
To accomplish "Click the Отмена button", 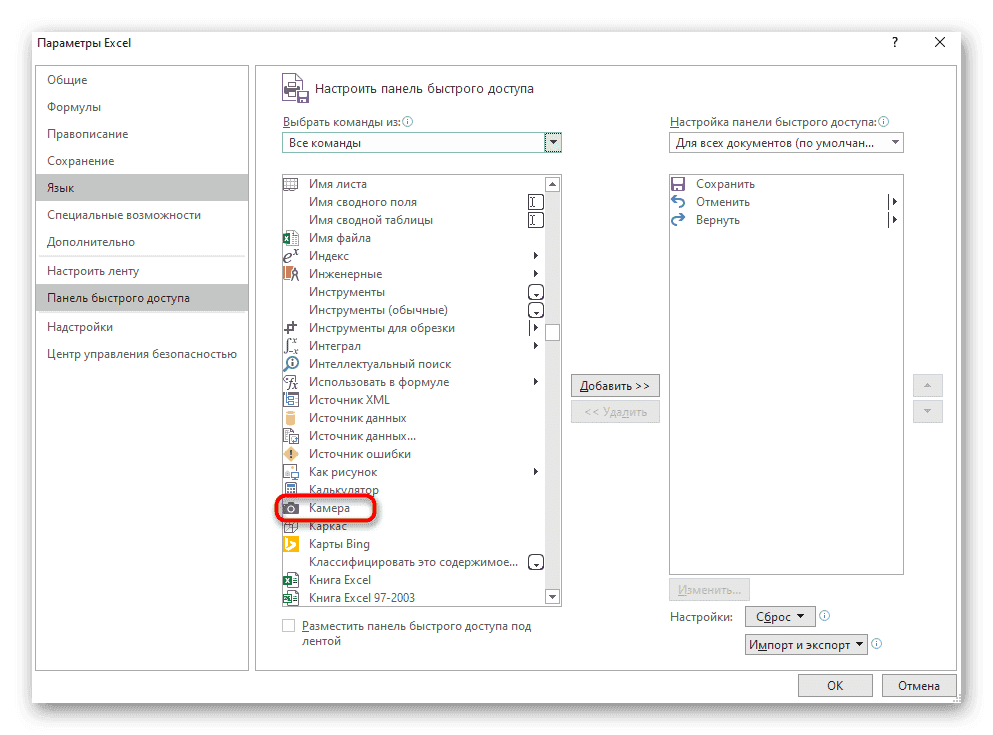I will 918,686.
